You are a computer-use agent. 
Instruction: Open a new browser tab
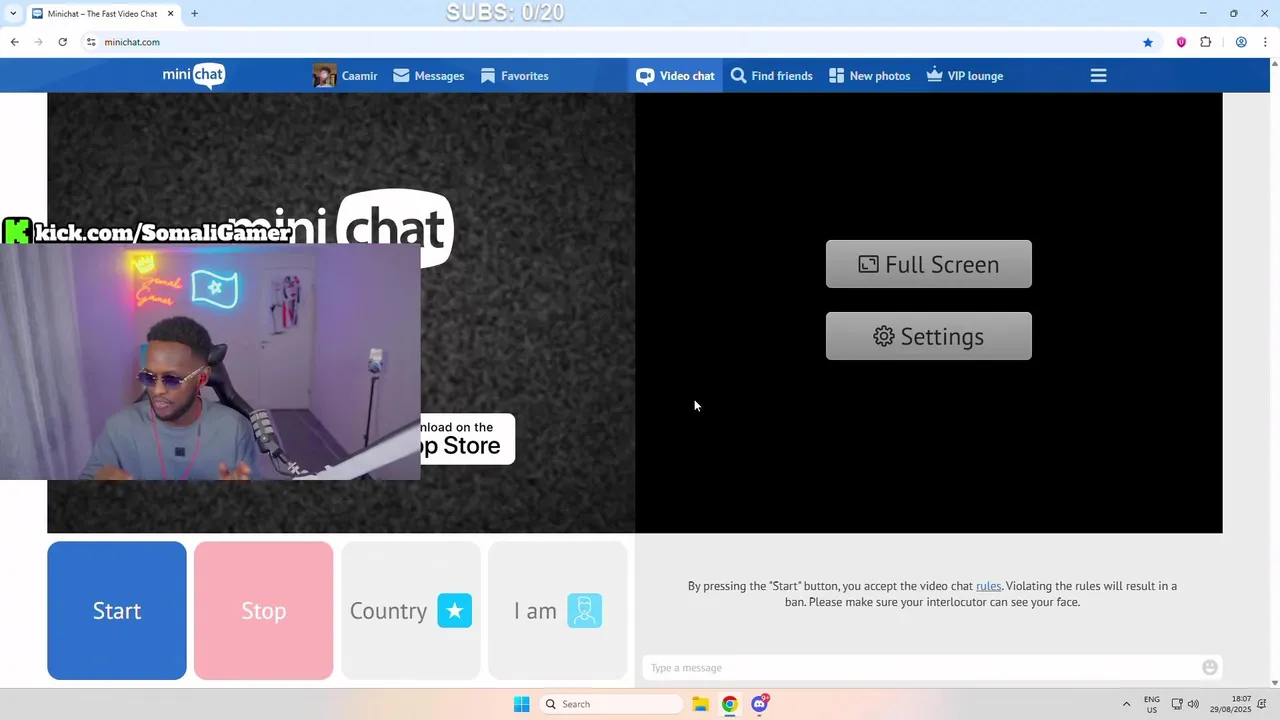tap(194, 14)
